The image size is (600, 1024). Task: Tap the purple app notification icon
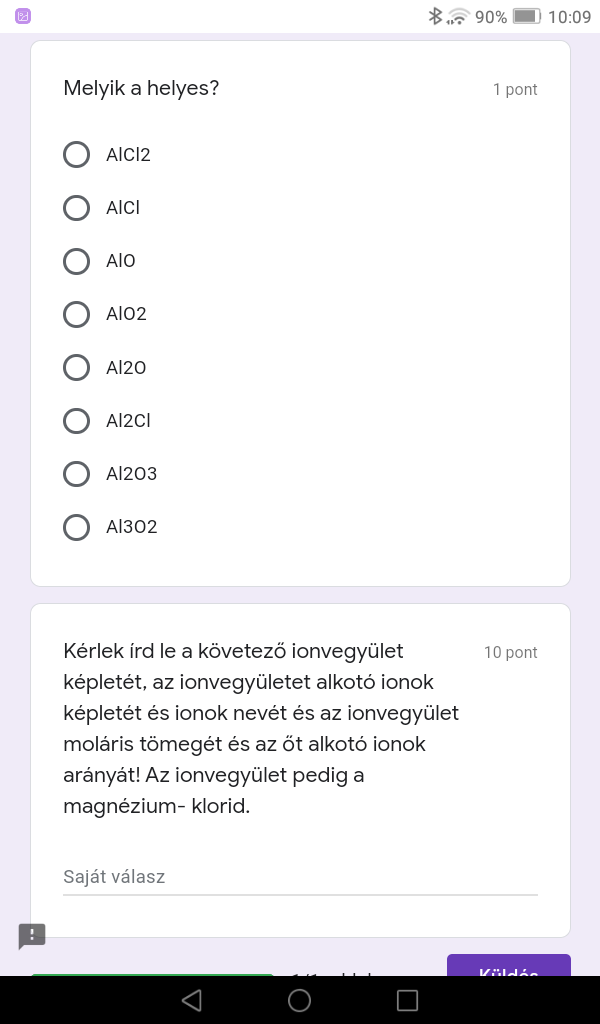[x=23, y=16]
